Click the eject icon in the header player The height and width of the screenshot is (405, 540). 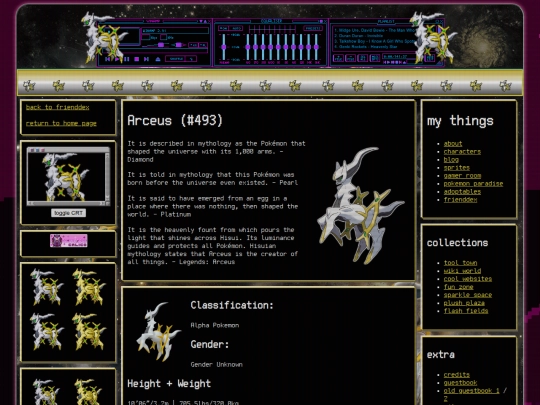click(158, 59)
